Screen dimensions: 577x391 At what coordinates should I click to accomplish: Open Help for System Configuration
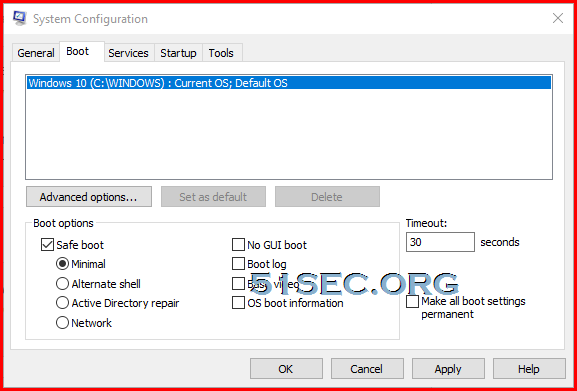point(529,369)
